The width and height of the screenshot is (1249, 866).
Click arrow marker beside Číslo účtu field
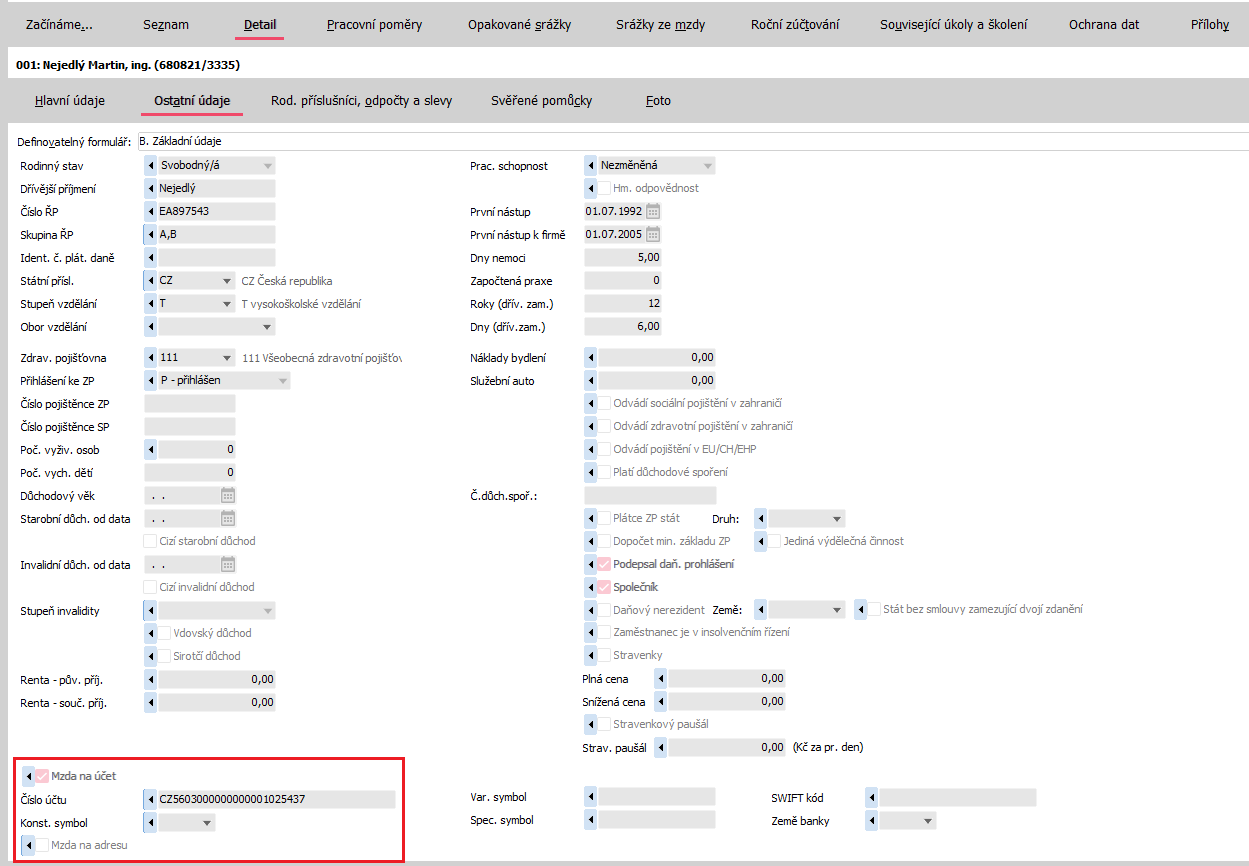coord(151,799)
